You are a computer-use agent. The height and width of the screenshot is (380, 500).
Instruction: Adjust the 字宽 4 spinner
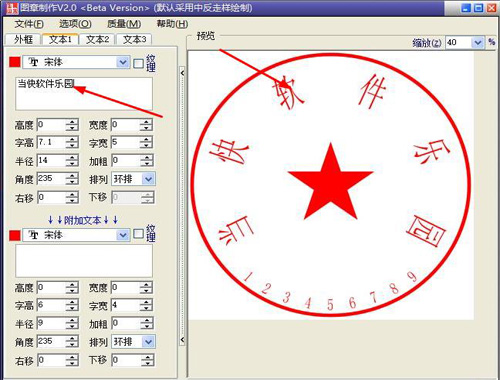click(146, 305)
